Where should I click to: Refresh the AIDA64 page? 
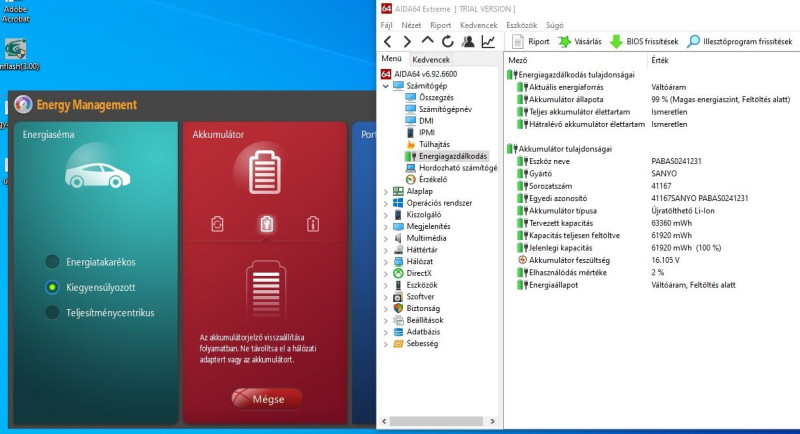[447, 42]
